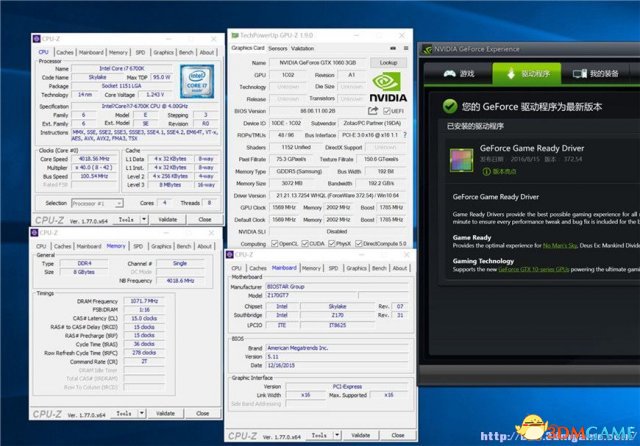Viewport: 640px width, 446px height.
Task: Select the 驱动程序 drivers tab
Action: (527, 74)
